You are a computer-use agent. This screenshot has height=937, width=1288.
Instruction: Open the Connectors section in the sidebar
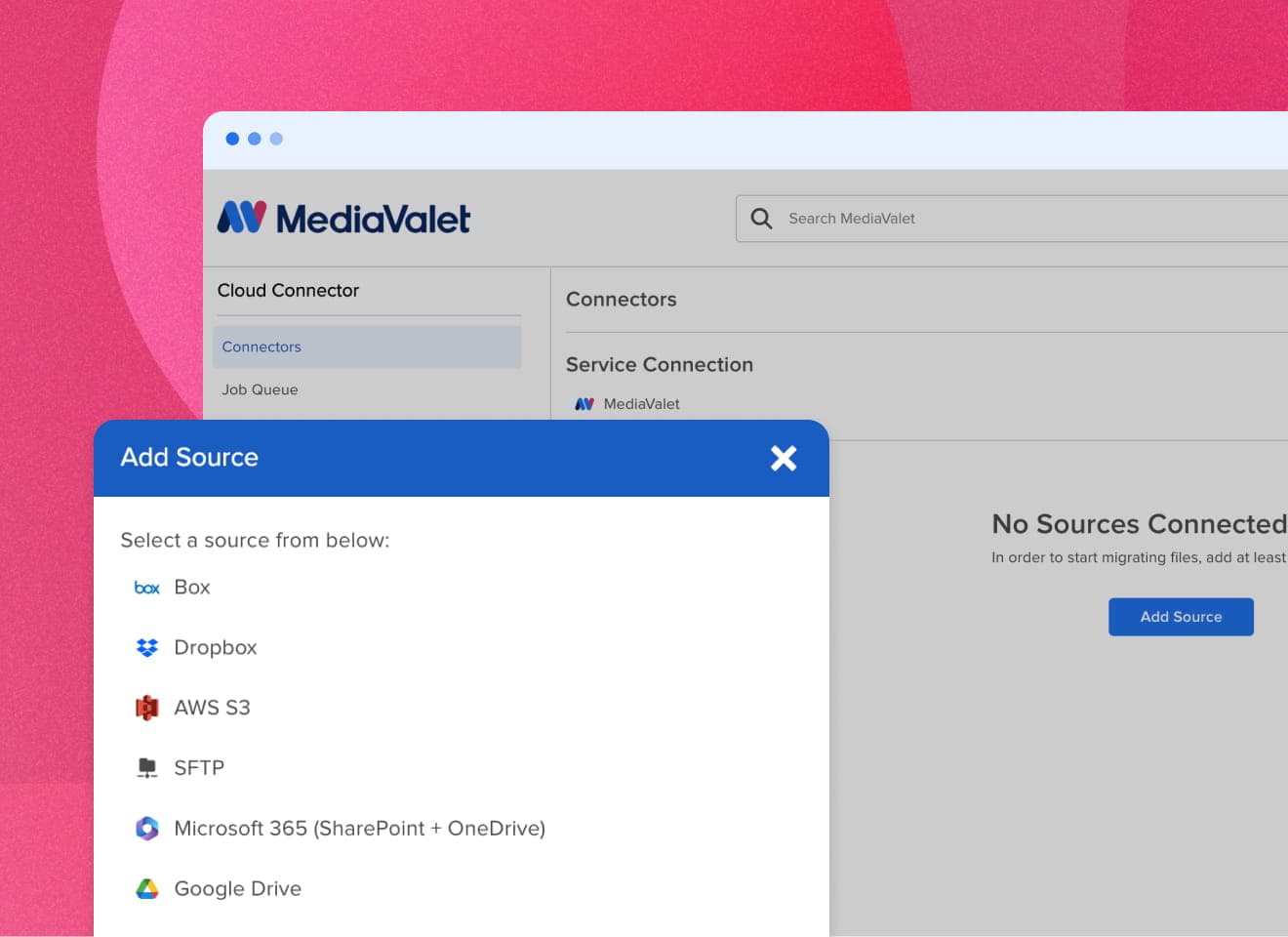[x=262, y=346]
